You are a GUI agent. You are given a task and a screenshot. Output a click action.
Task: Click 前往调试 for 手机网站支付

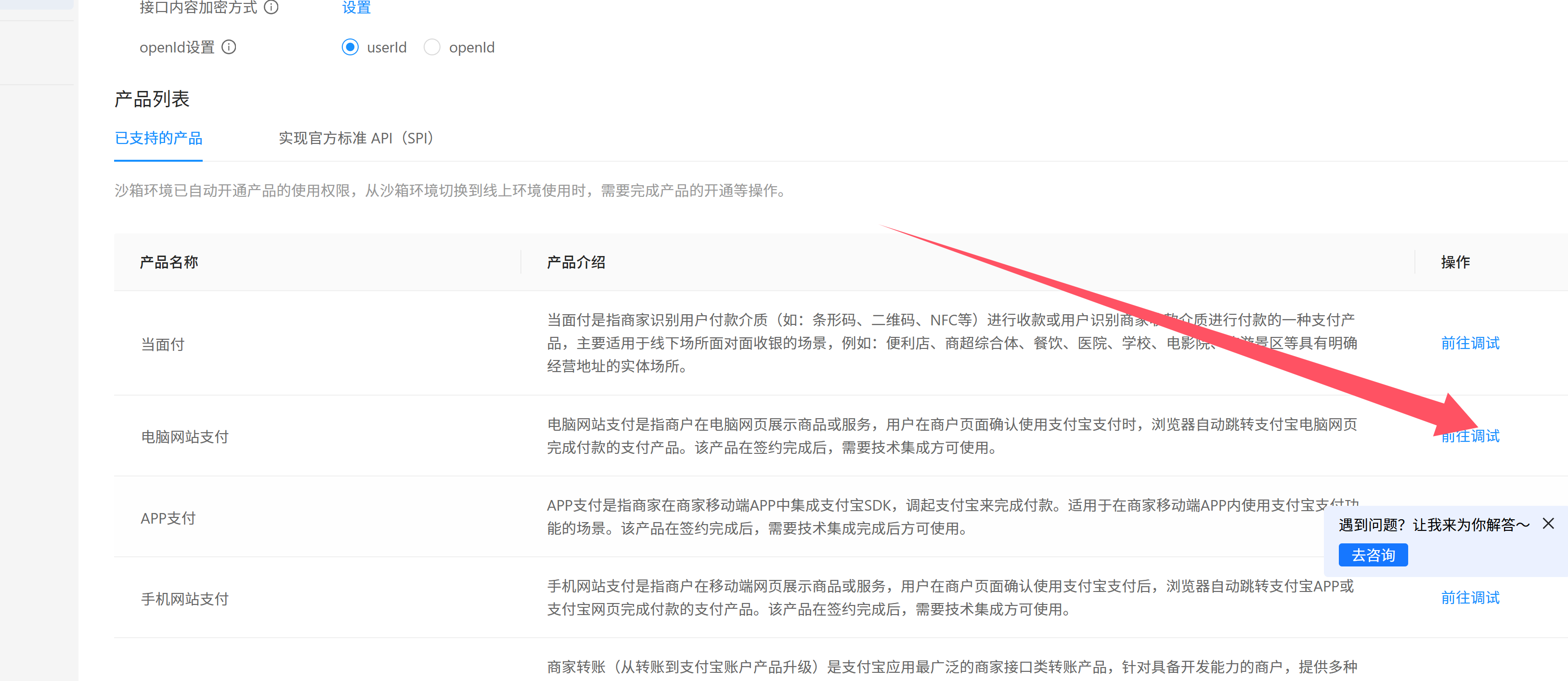(x=1470, y=598)
